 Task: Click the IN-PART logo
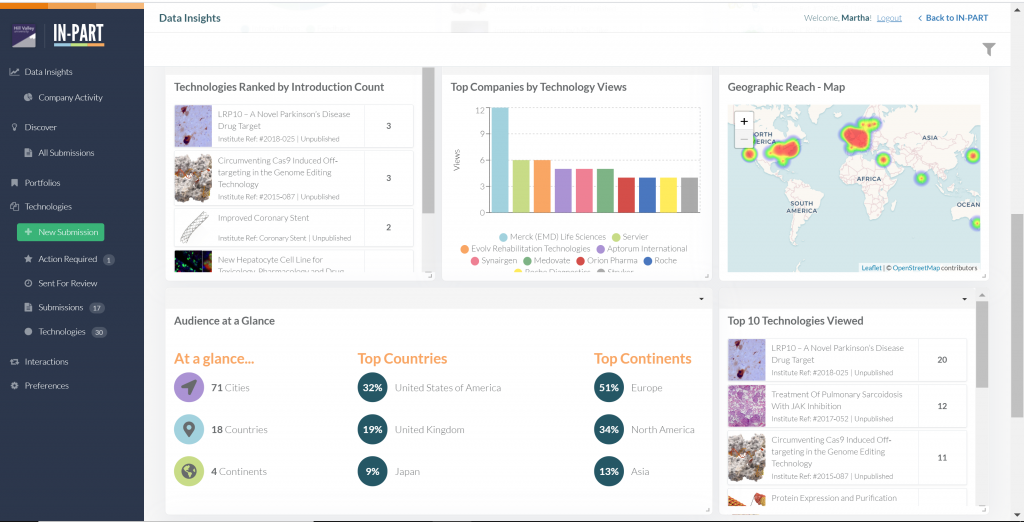(x=78, y=35)
